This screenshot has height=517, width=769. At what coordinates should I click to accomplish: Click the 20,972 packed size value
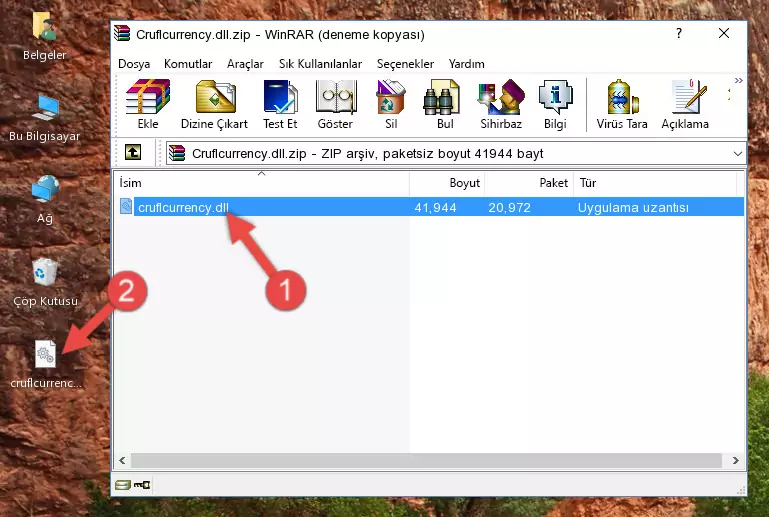click(509, 207)
